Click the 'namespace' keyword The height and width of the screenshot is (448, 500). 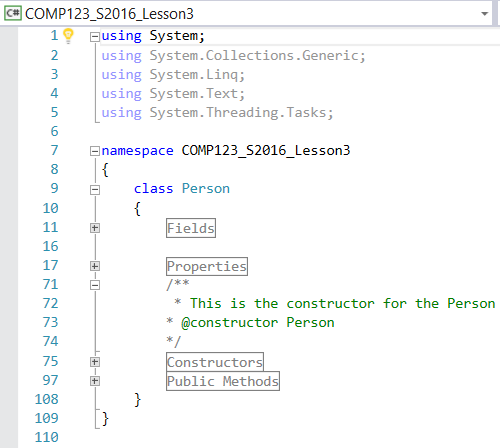(x=137, y=151)
